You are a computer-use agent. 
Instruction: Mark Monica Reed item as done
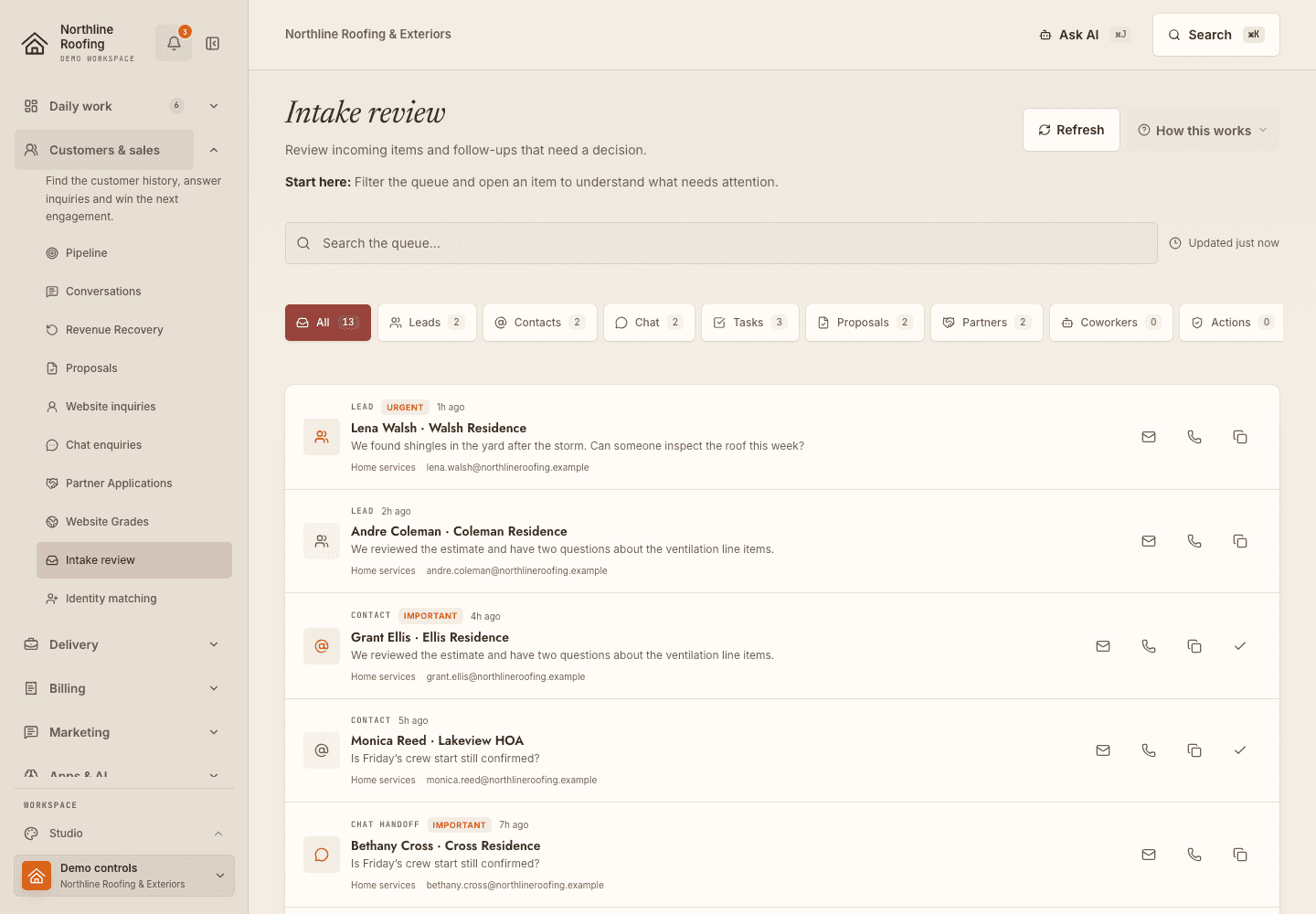(1240, 750)
